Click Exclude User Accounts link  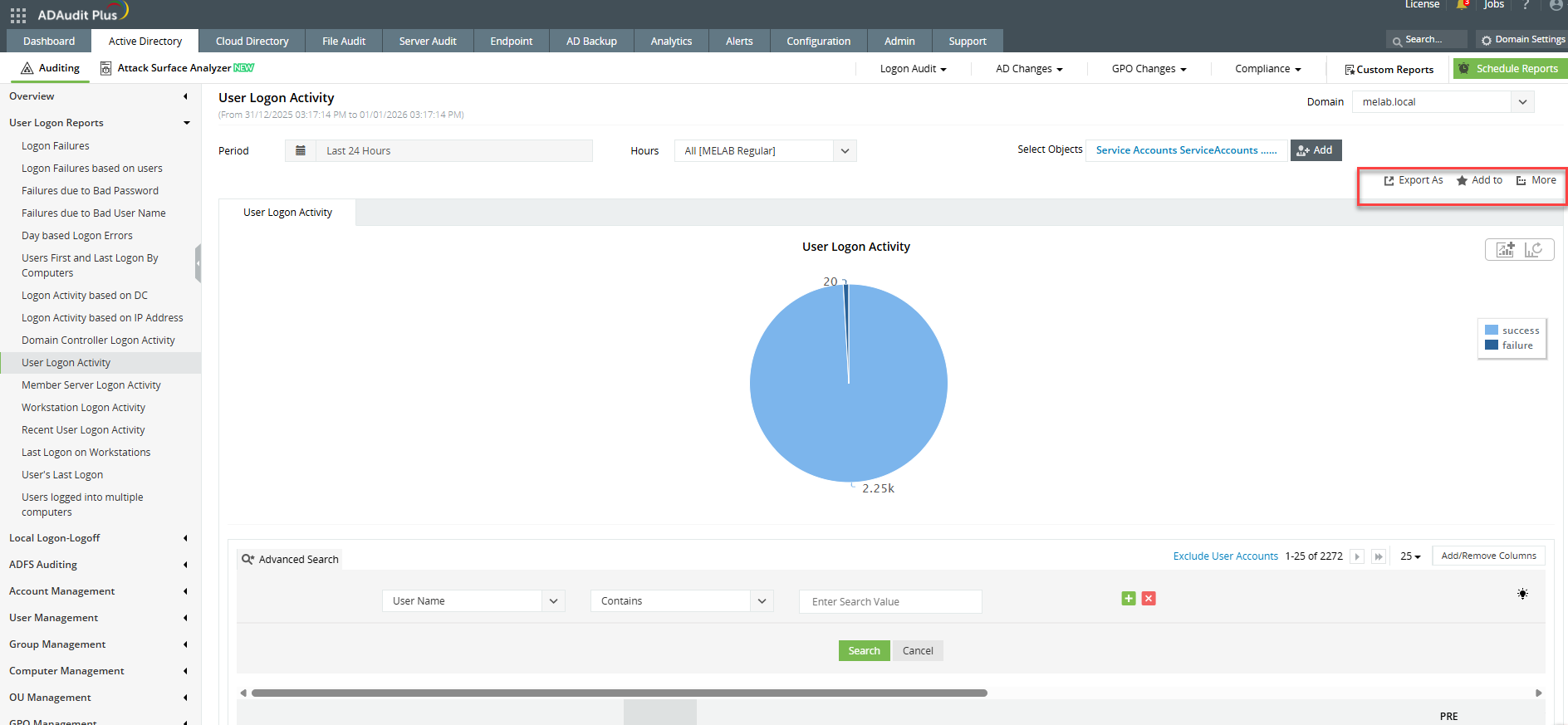[x=1225, y=556]
